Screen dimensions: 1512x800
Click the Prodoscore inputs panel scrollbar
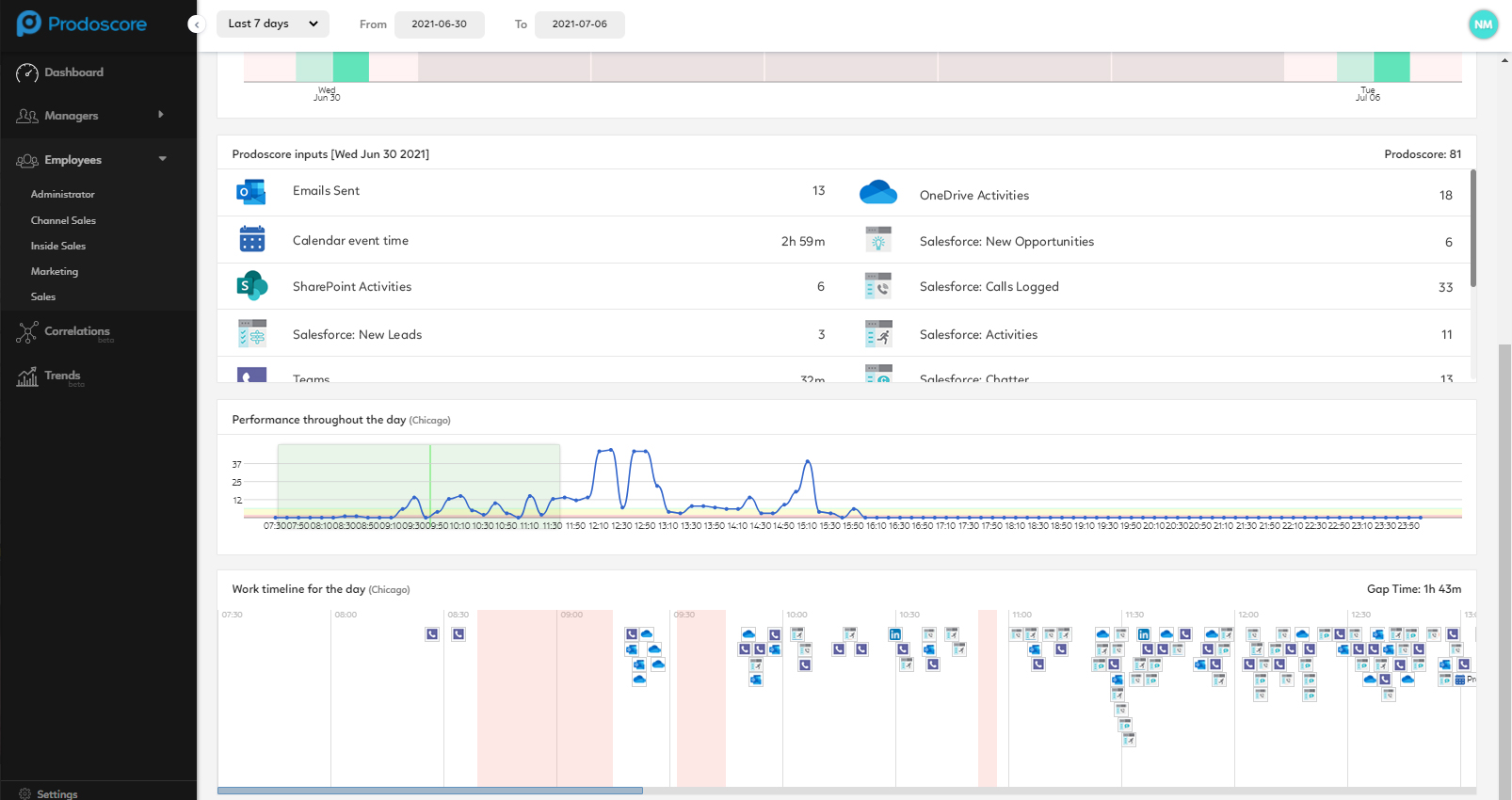[x=1473, y=229]
